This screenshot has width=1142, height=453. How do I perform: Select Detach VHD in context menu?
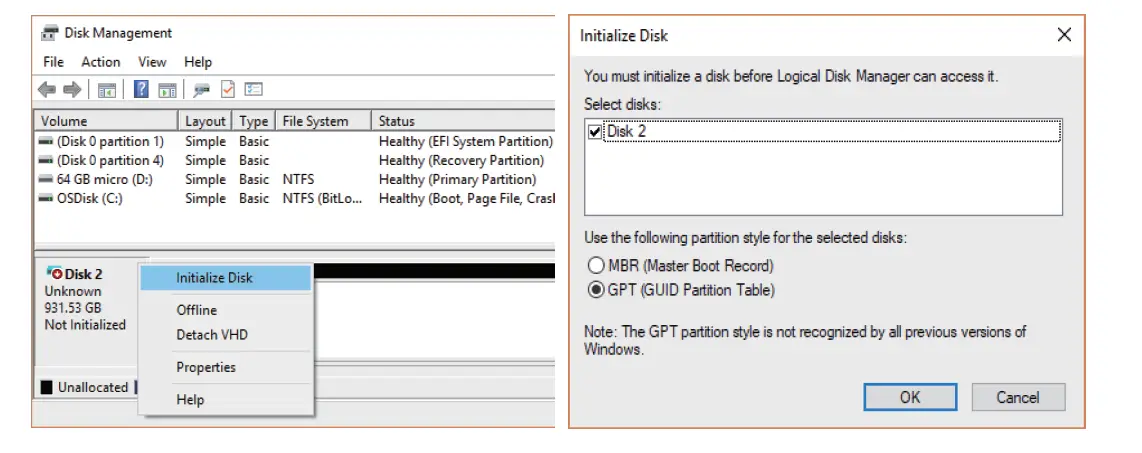(212, 335)
